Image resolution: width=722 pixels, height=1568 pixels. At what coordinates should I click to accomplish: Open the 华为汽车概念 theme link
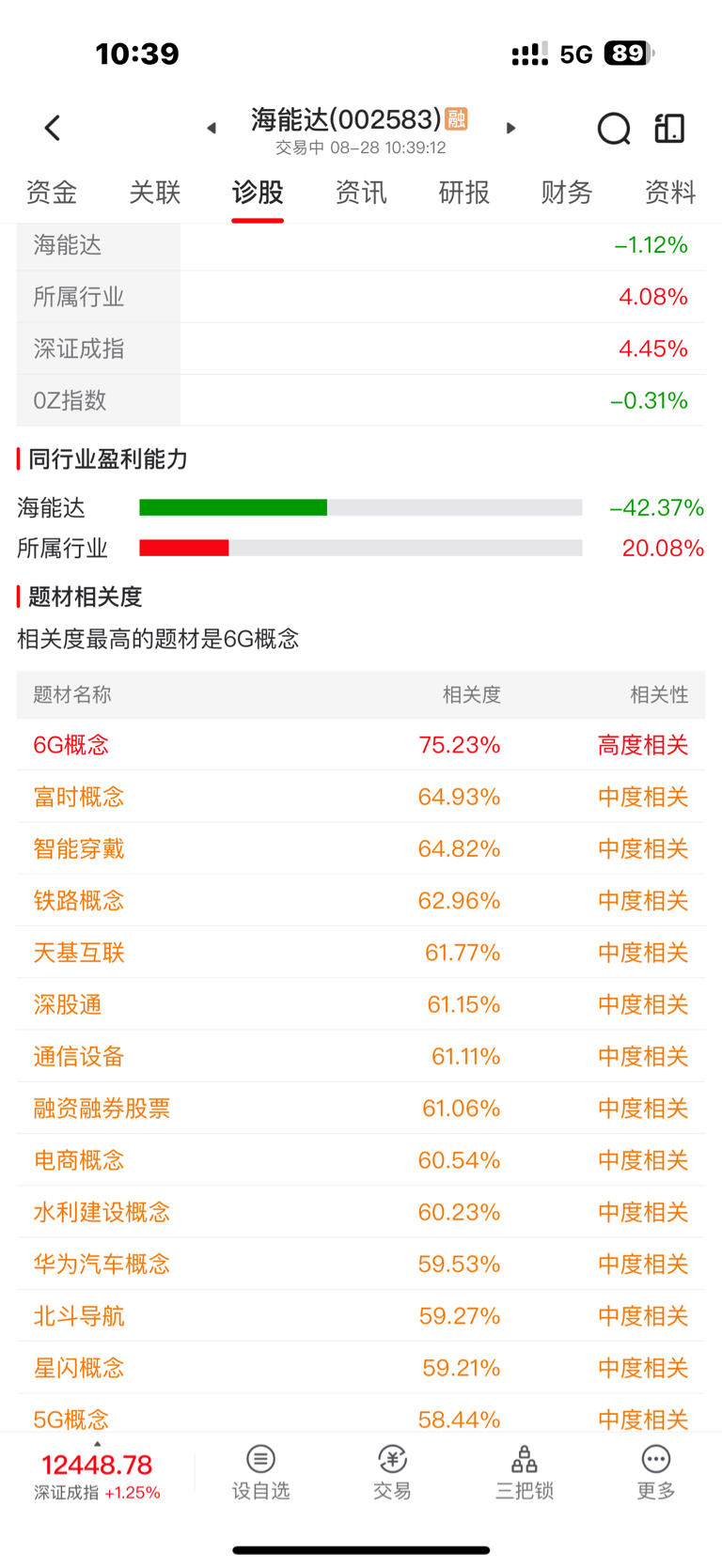pyautogui.click(x=102, y=1264)
